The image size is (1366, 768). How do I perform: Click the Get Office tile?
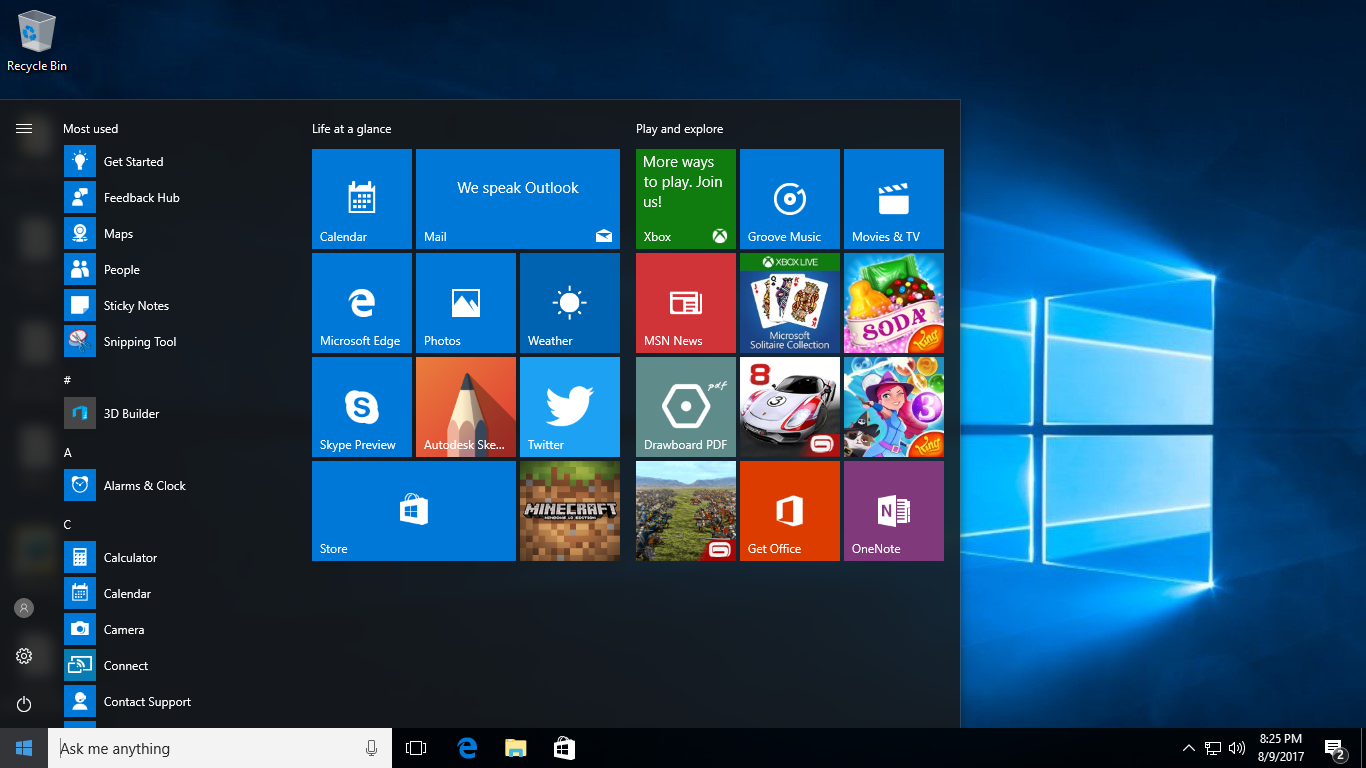(790, 511)
